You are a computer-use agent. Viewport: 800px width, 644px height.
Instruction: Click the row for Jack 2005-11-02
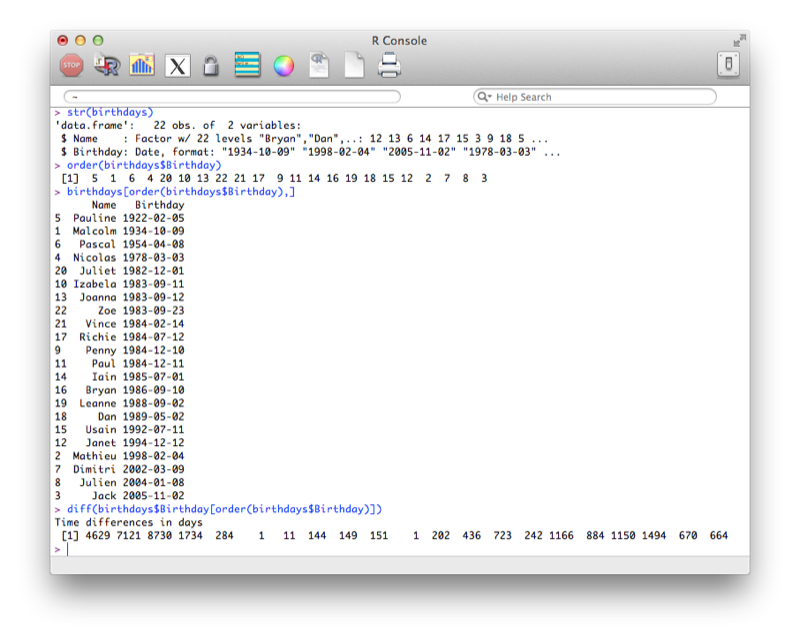[119, 496]
